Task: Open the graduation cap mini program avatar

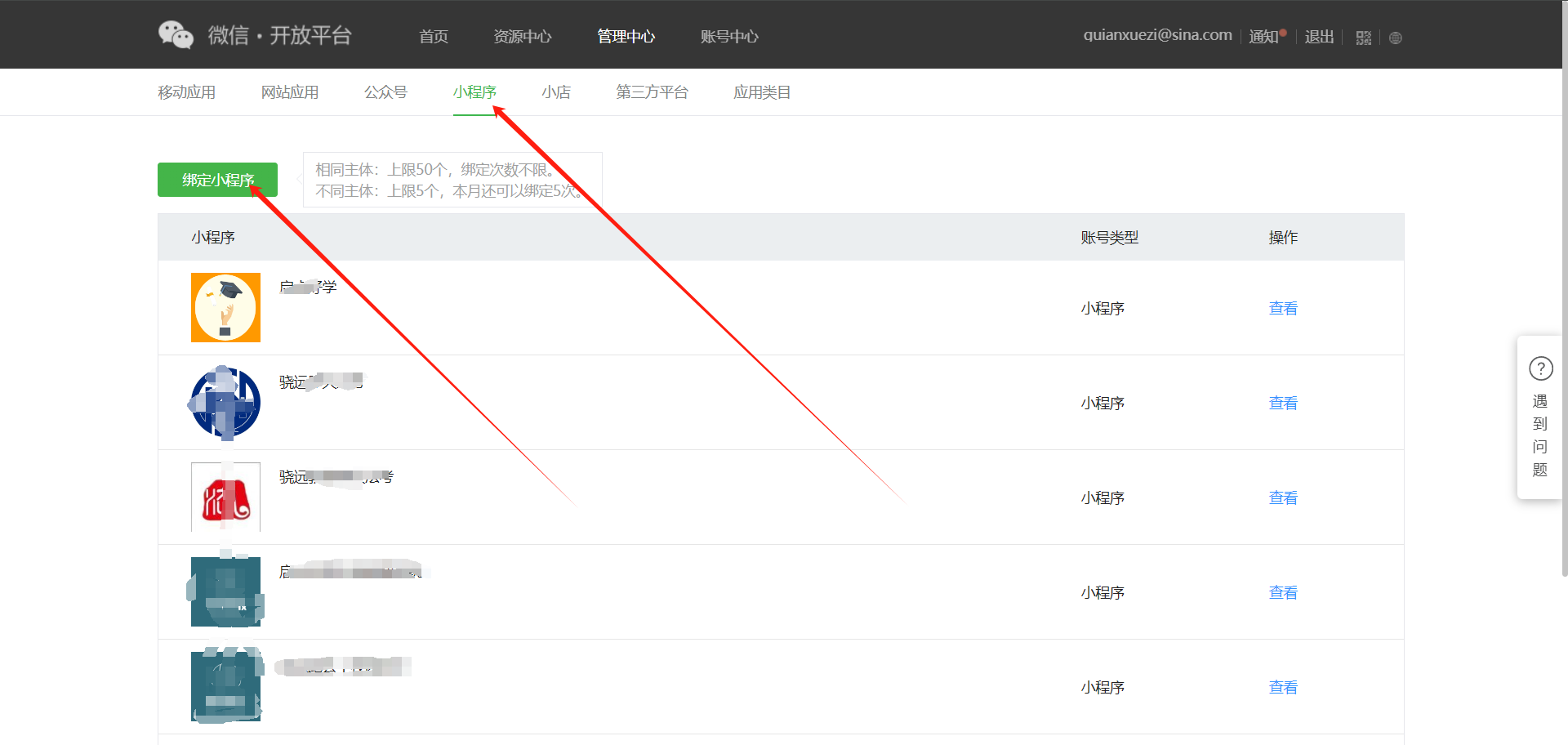Action: tap(225, 307)
